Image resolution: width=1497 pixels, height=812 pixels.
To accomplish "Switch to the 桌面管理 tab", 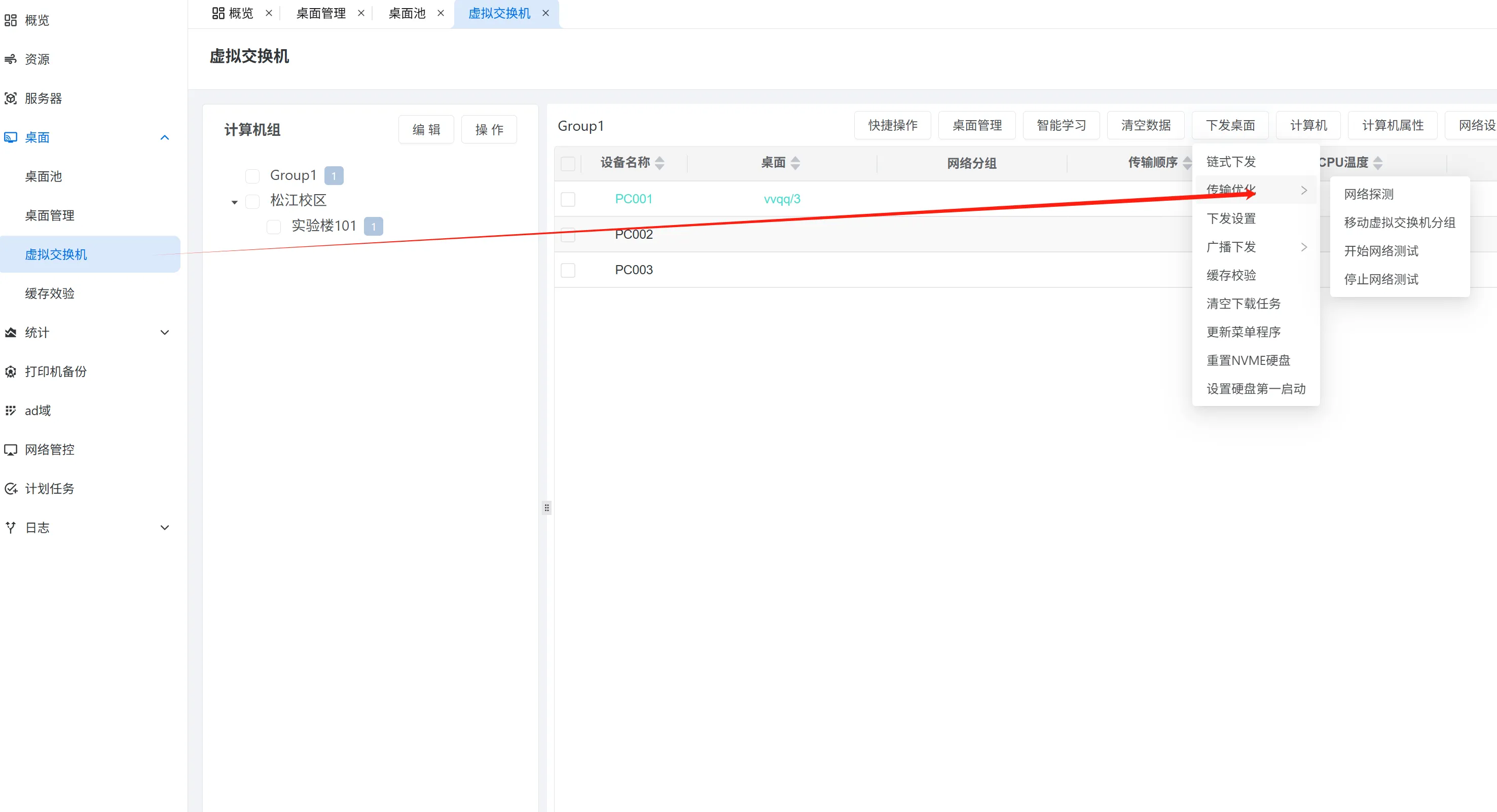I will pyautogui.click(x=321, y=13).
